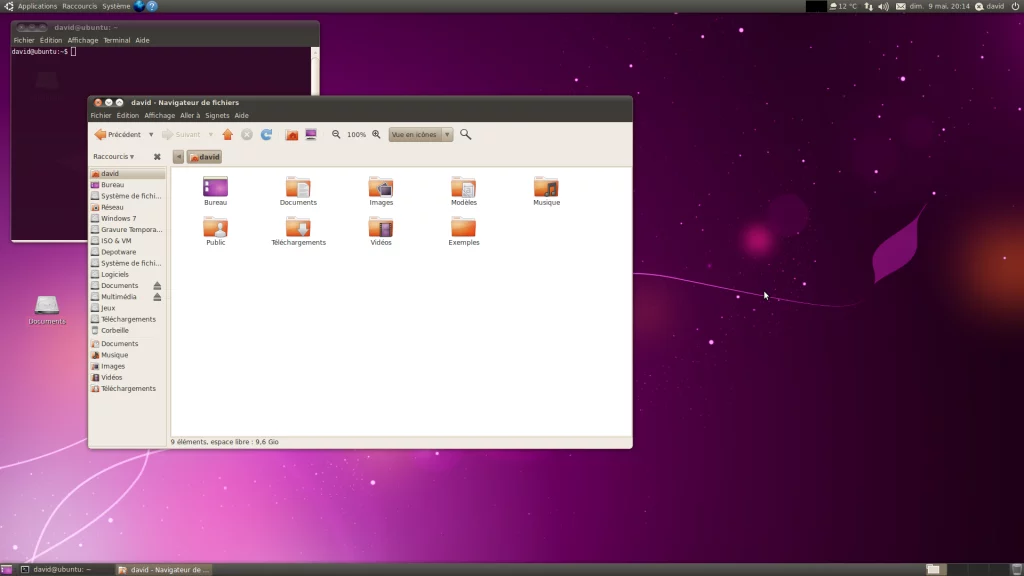
Task: Select Corbeille in the sidebar
Action: tap(114, 330)
